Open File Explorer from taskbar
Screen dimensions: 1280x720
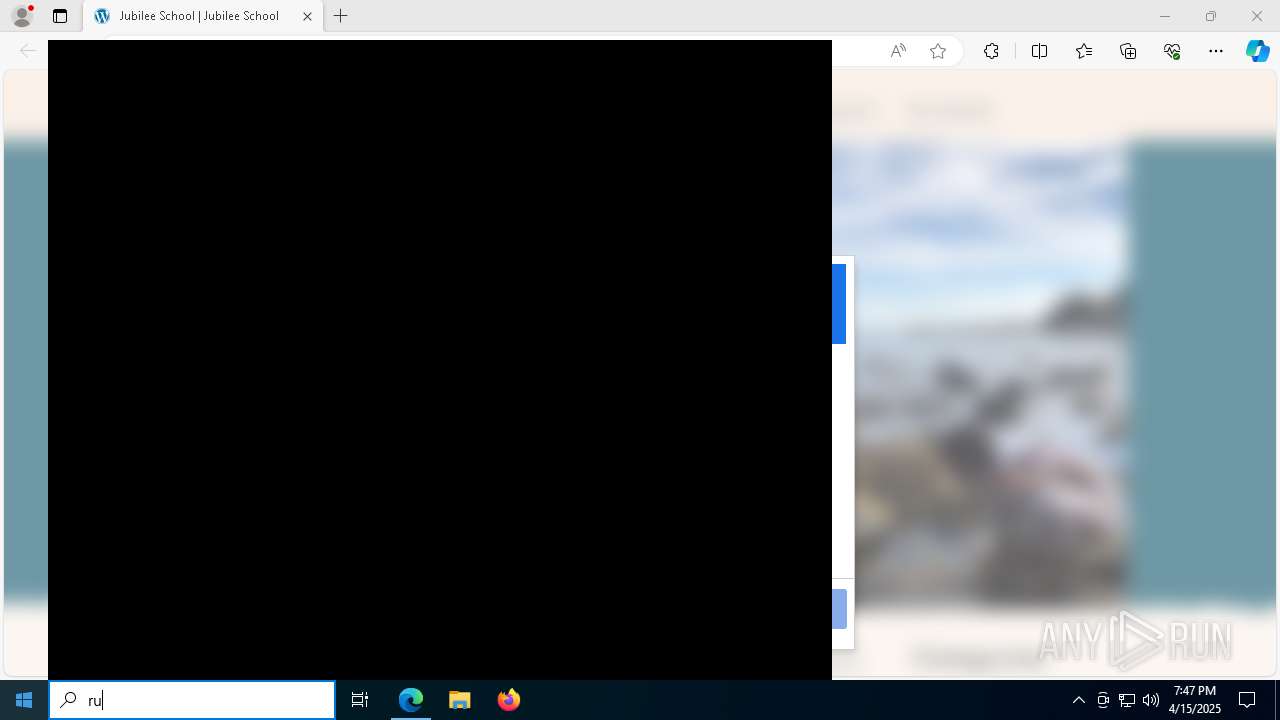pos(460,700)
